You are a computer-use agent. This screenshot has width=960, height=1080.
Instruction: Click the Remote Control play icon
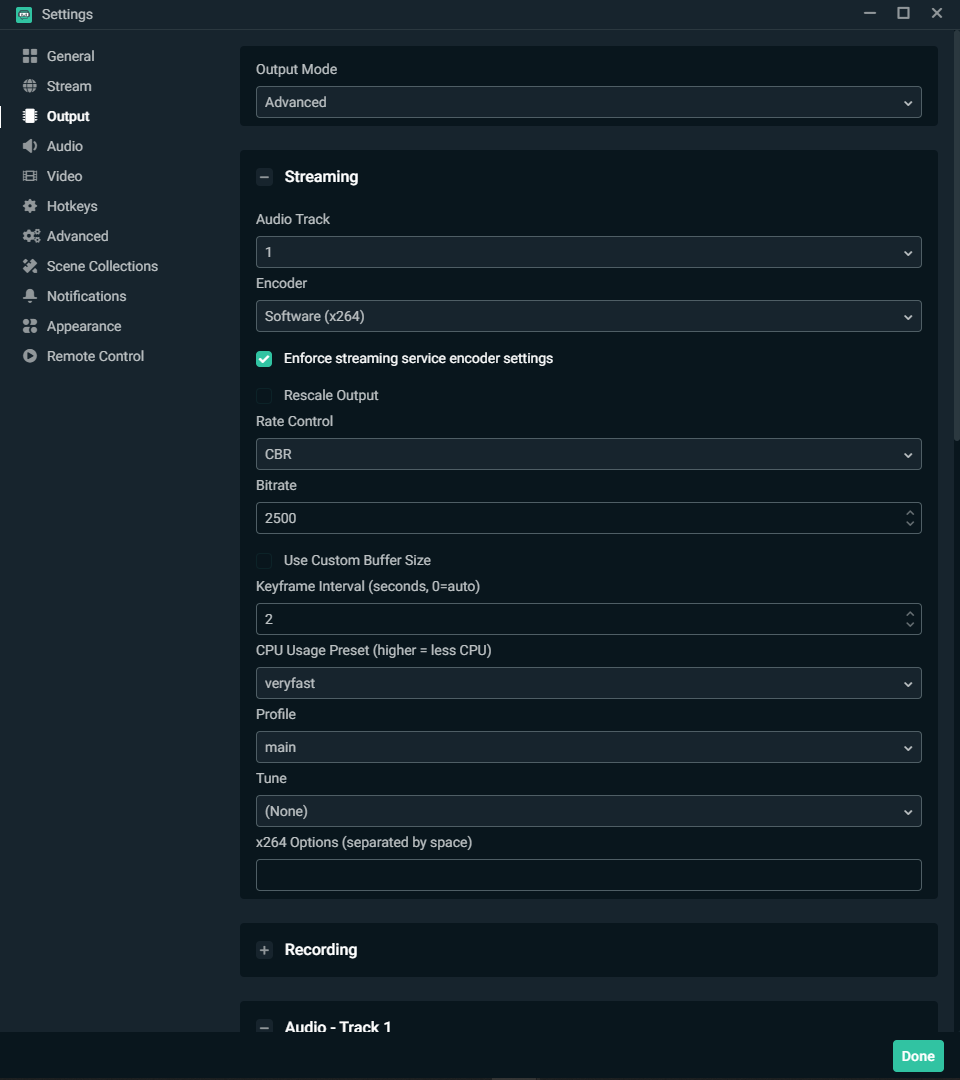coord(30,356)
